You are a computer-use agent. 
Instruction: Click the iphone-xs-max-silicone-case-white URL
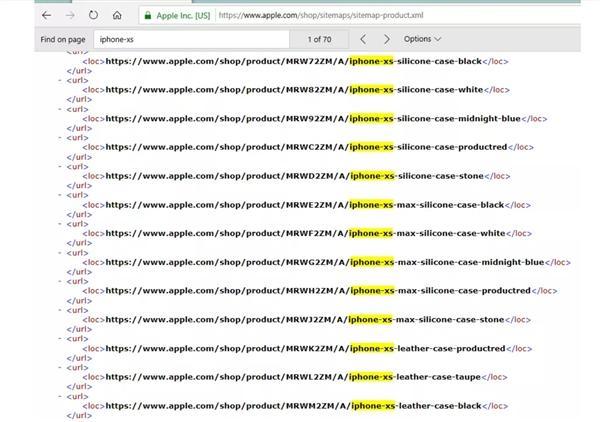pyautogui.click(x=306, y=233)
